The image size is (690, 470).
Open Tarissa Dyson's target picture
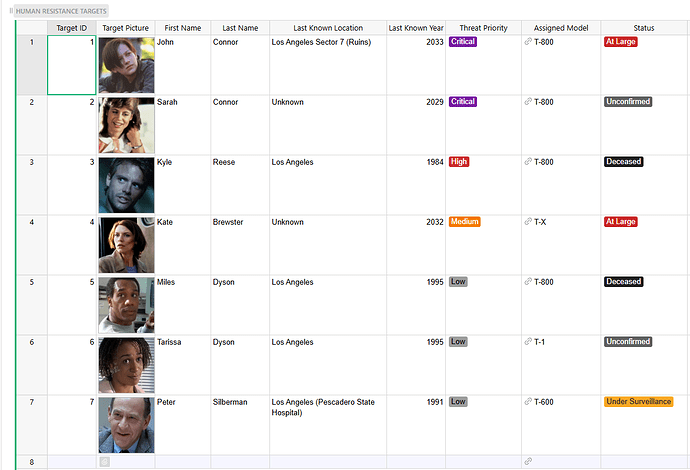point(126,365)
